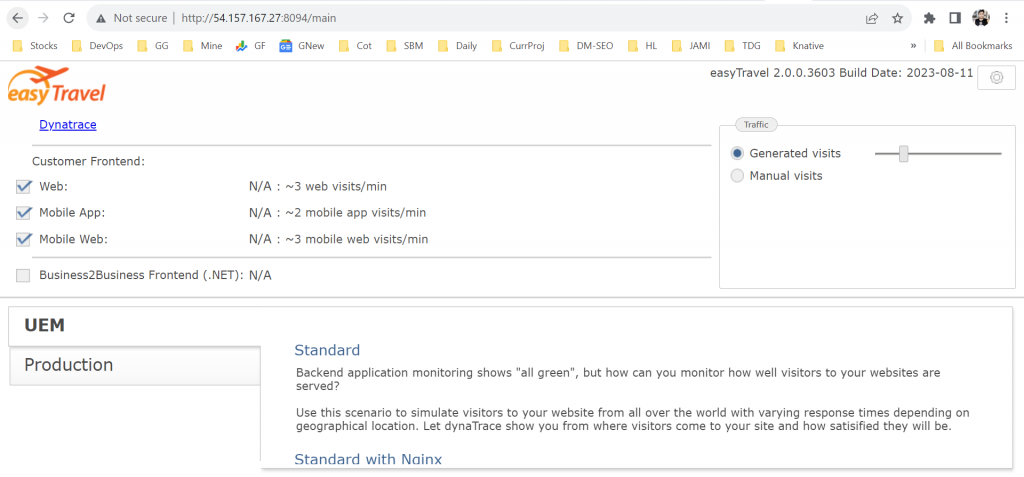Click the traffic visits slider handle
1024x477 pixels.
click(903, 153)
